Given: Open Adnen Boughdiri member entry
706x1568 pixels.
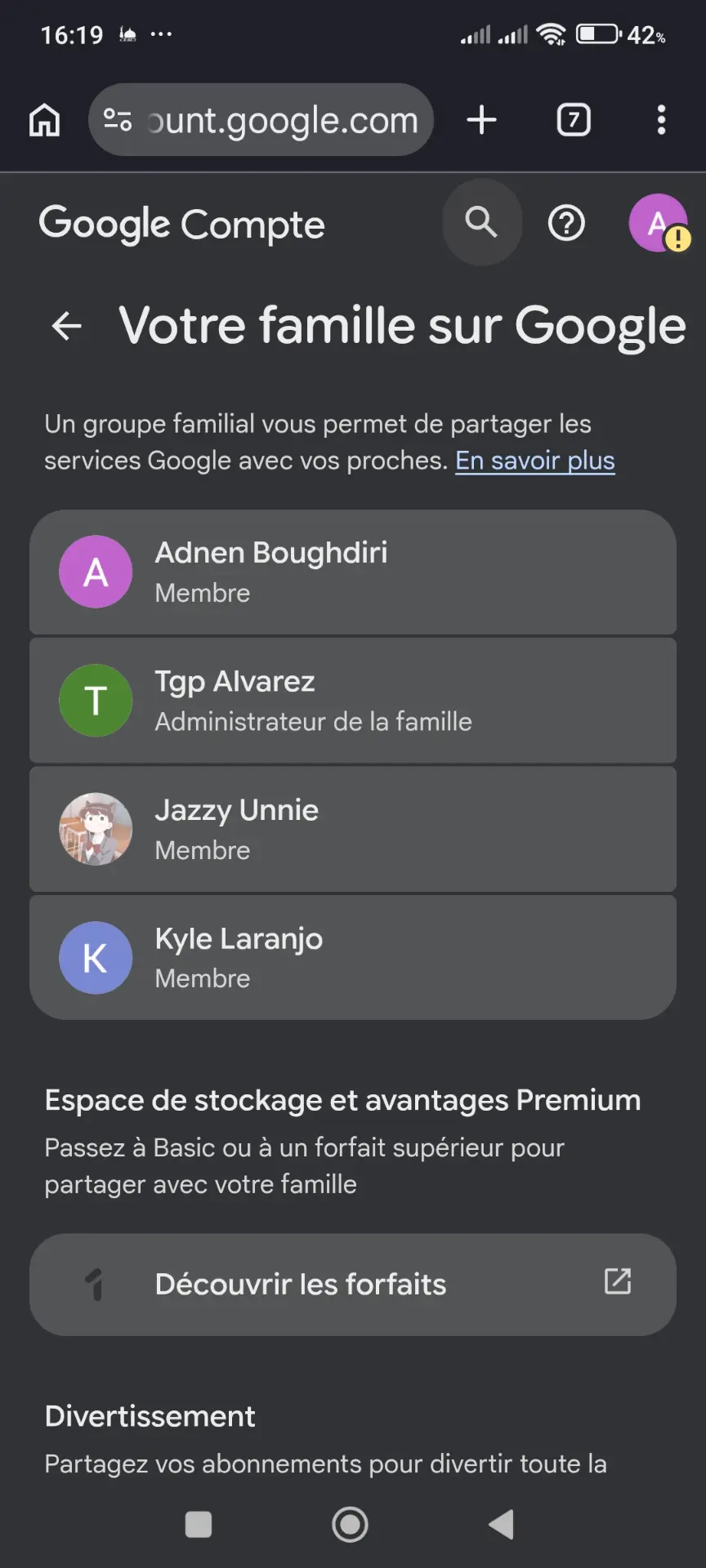Looking at the screenshot, I should point(353,572).
